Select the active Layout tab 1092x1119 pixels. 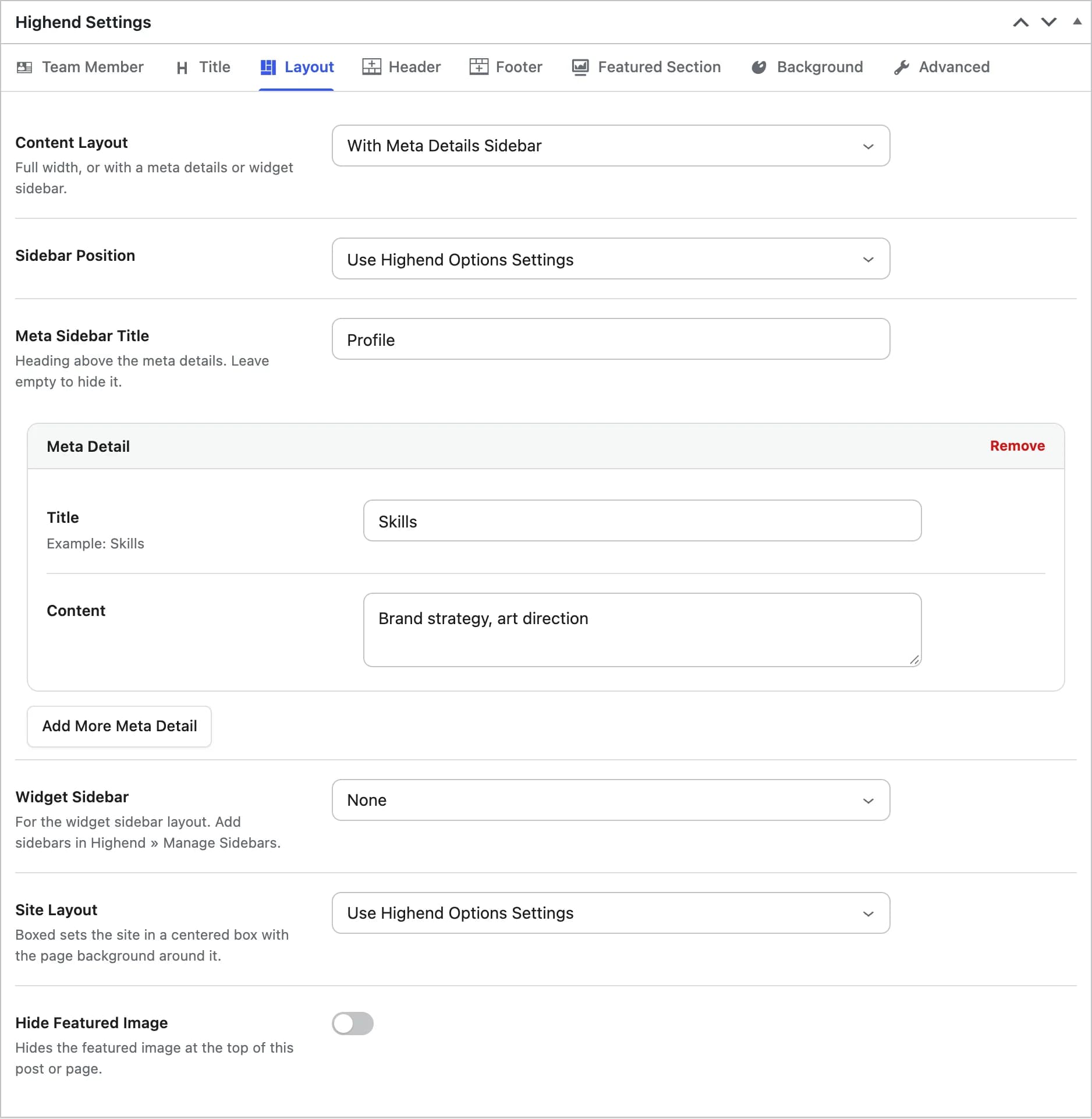coord(296,68)
